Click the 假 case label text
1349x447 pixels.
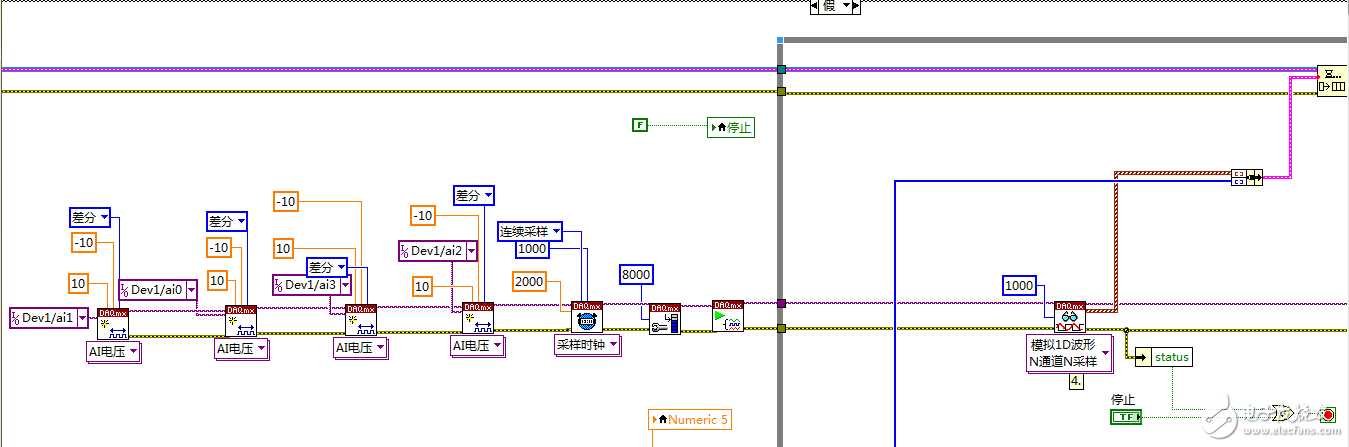(829, 6)
